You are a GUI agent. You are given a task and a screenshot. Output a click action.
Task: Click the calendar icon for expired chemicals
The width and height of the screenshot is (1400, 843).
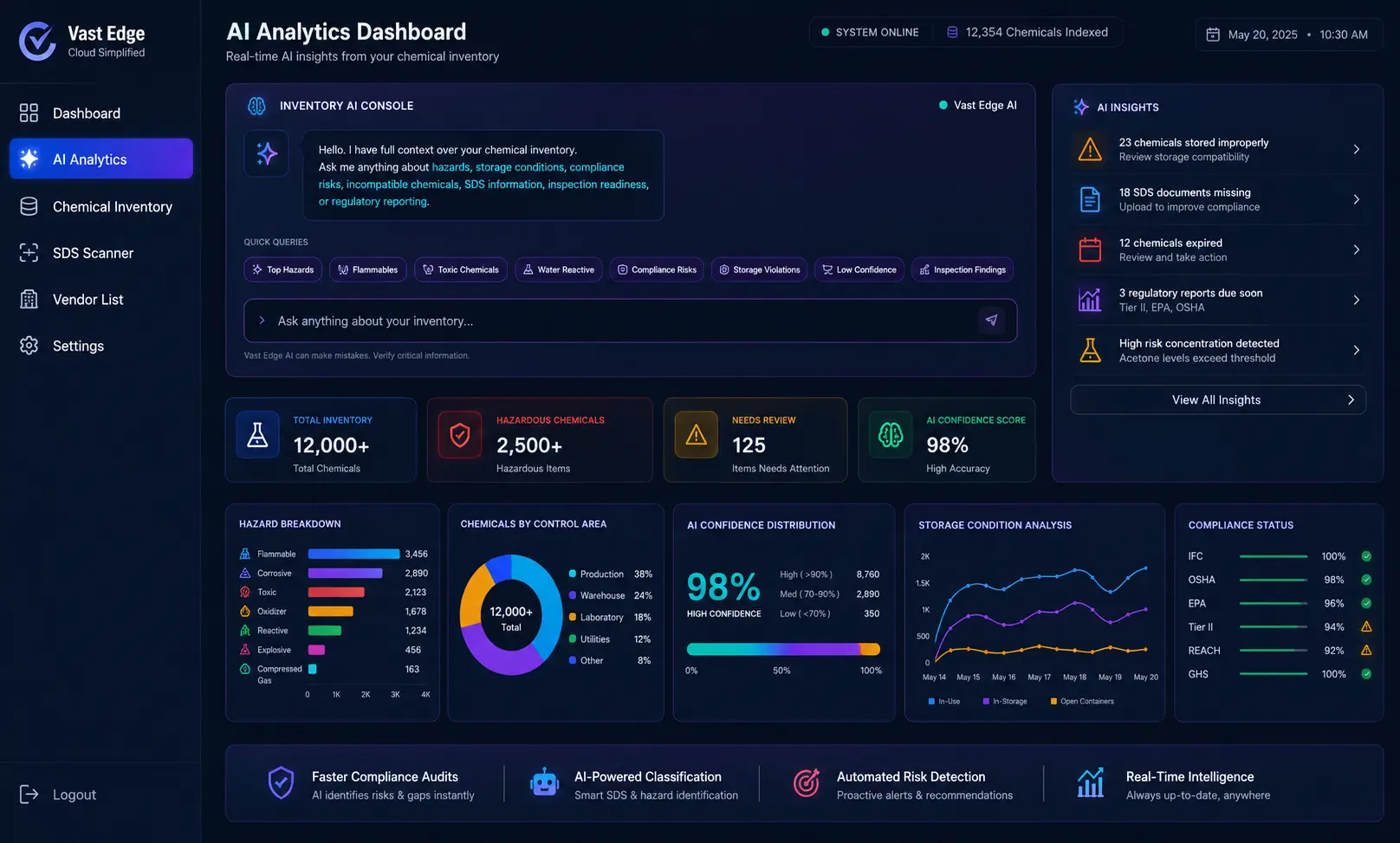(x=1090, y=250)
